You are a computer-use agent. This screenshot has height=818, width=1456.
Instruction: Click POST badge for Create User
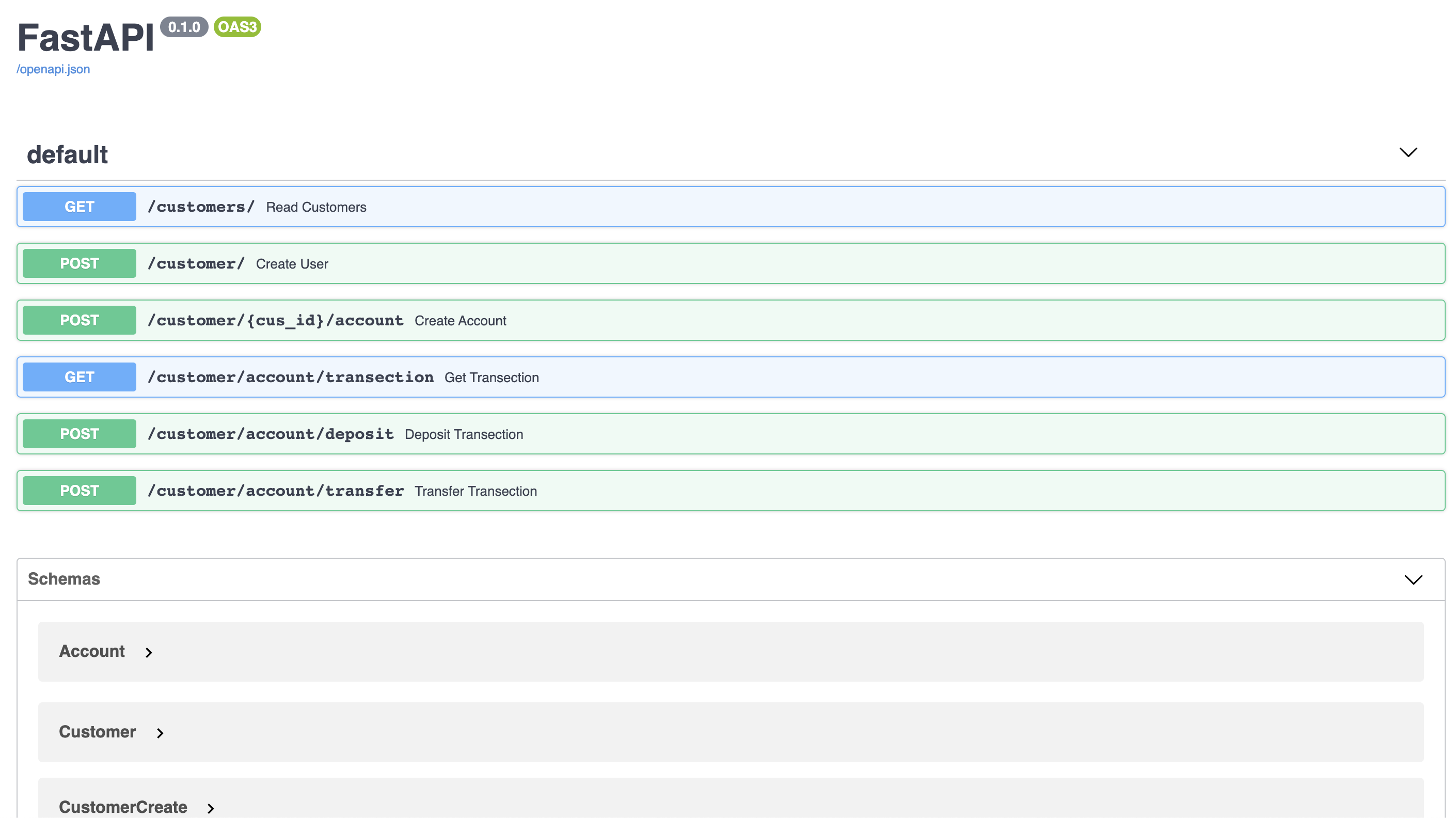point(79,263)
